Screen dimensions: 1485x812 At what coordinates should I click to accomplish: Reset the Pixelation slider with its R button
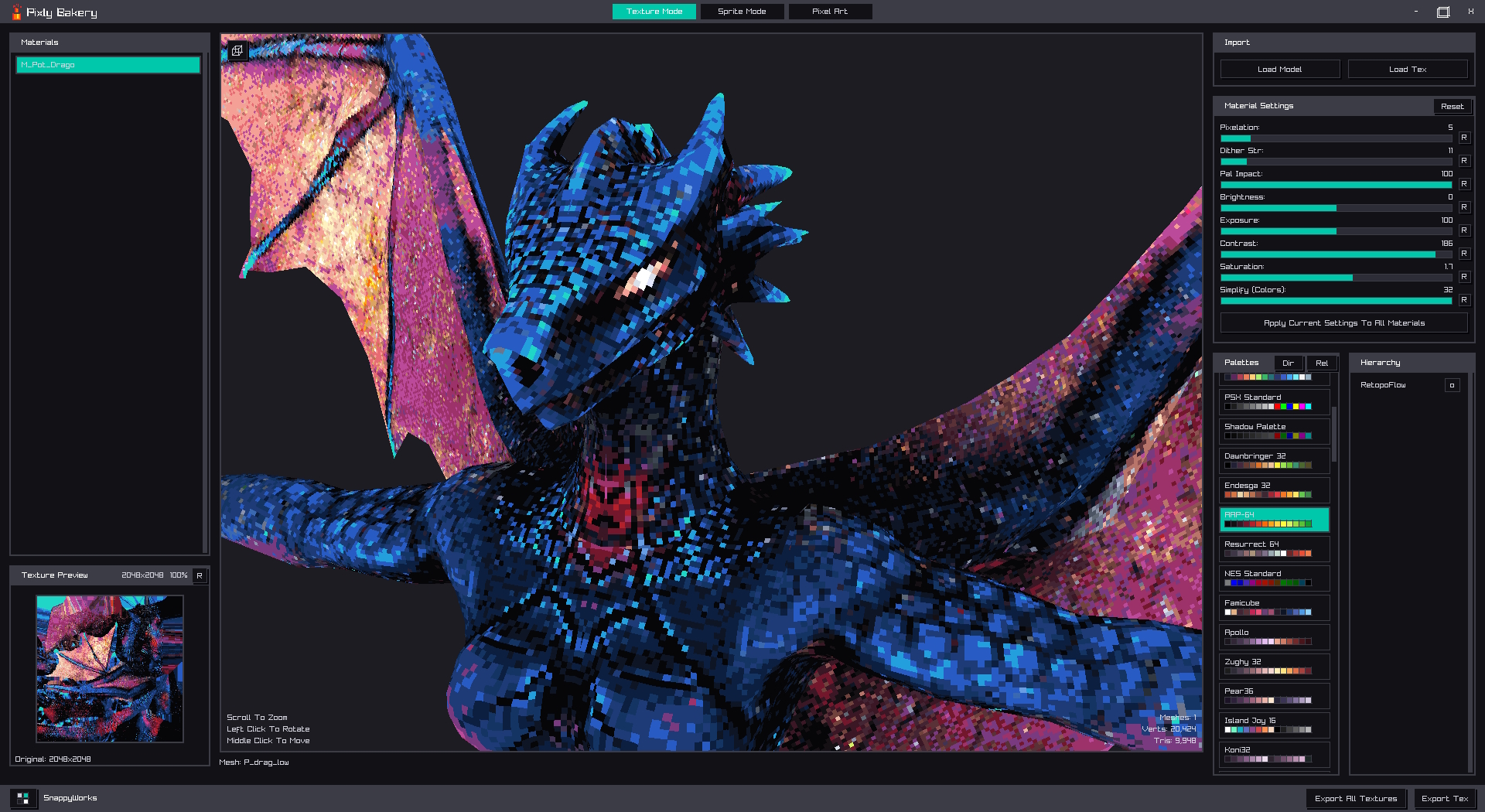(1463, 138)
